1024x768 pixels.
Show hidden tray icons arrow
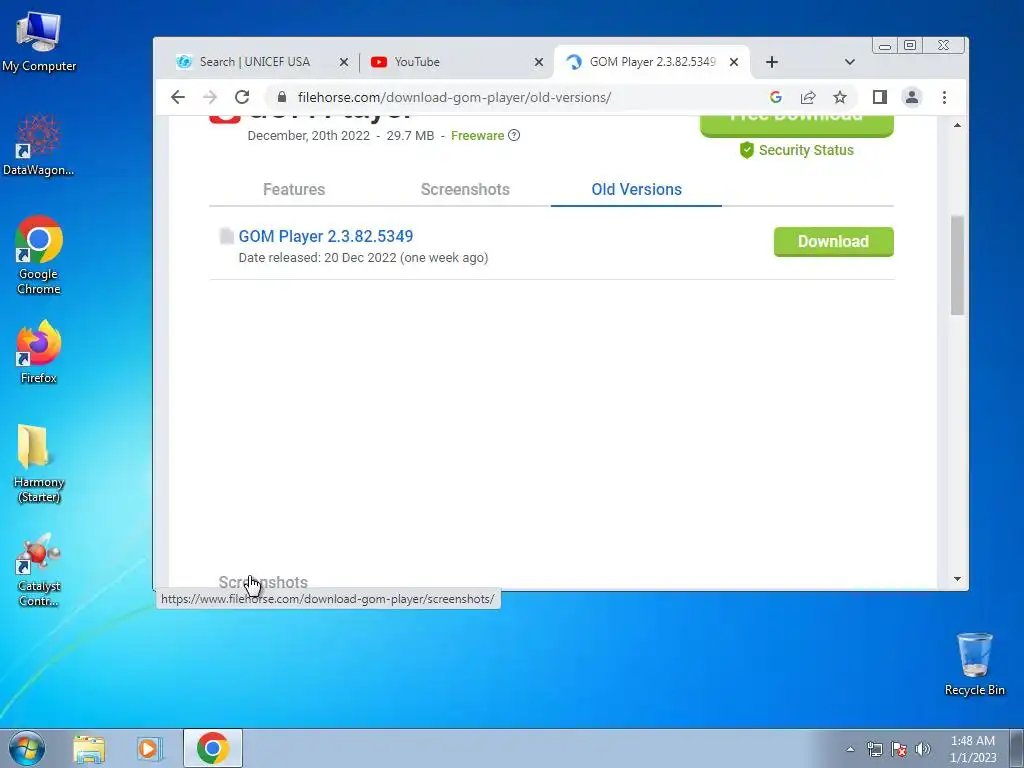tap(850, 749)
